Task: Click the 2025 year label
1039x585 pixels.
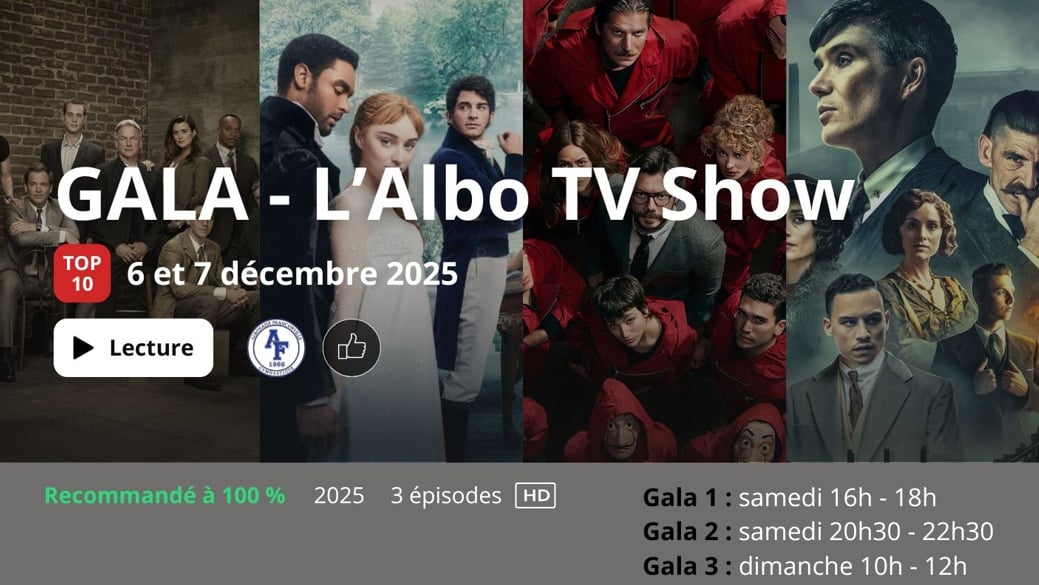Action: pos(339,496)
